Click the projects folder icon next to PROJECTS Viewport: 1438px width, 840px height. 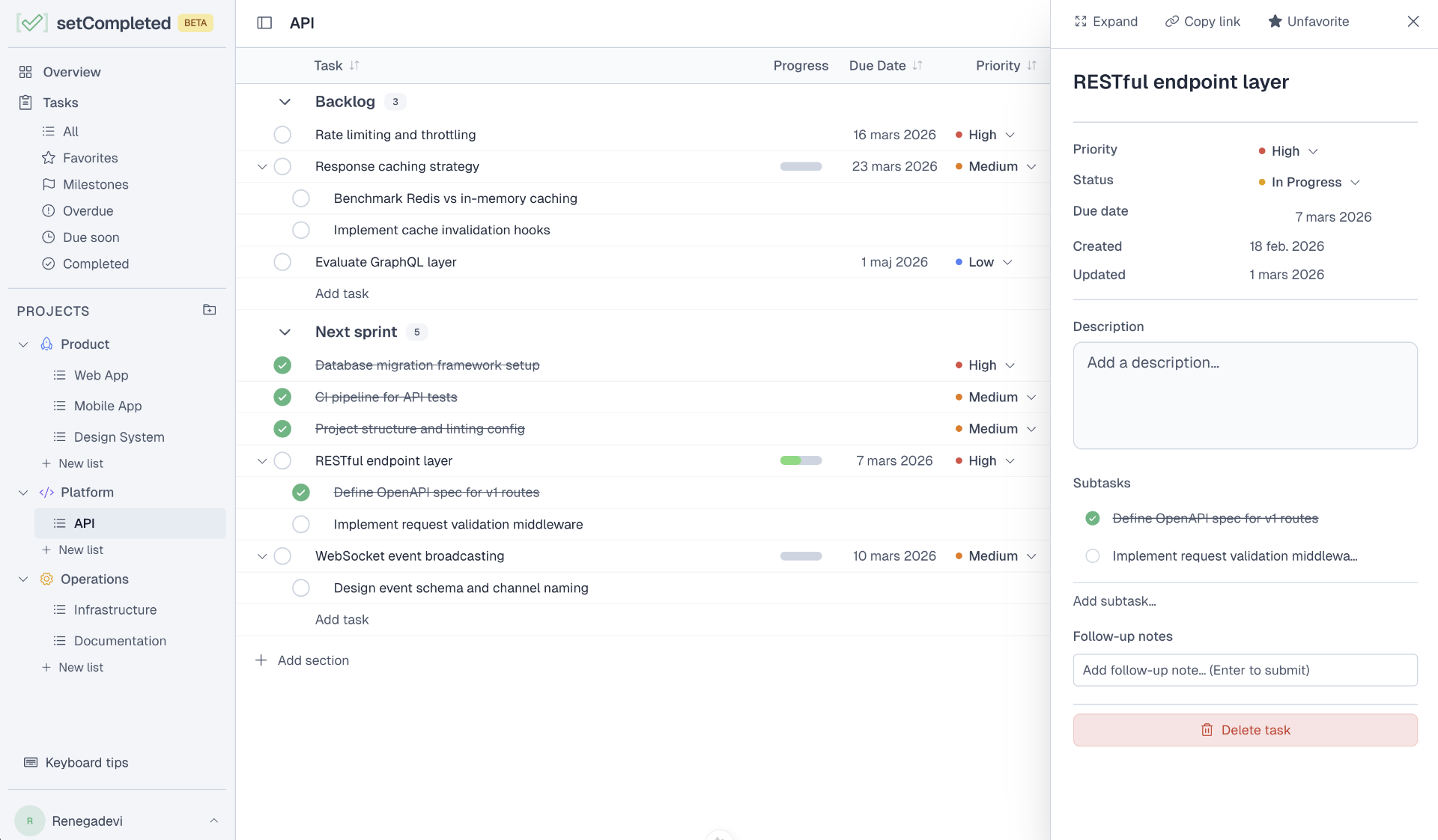(209, 310)
